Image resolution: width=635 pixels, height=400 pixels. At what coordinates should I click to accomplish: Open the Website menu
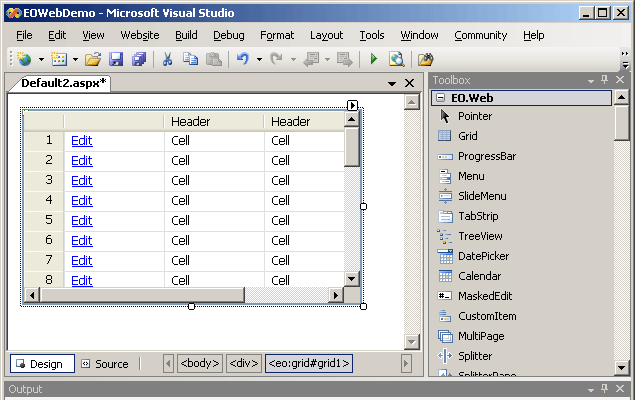tap(140, 36)
